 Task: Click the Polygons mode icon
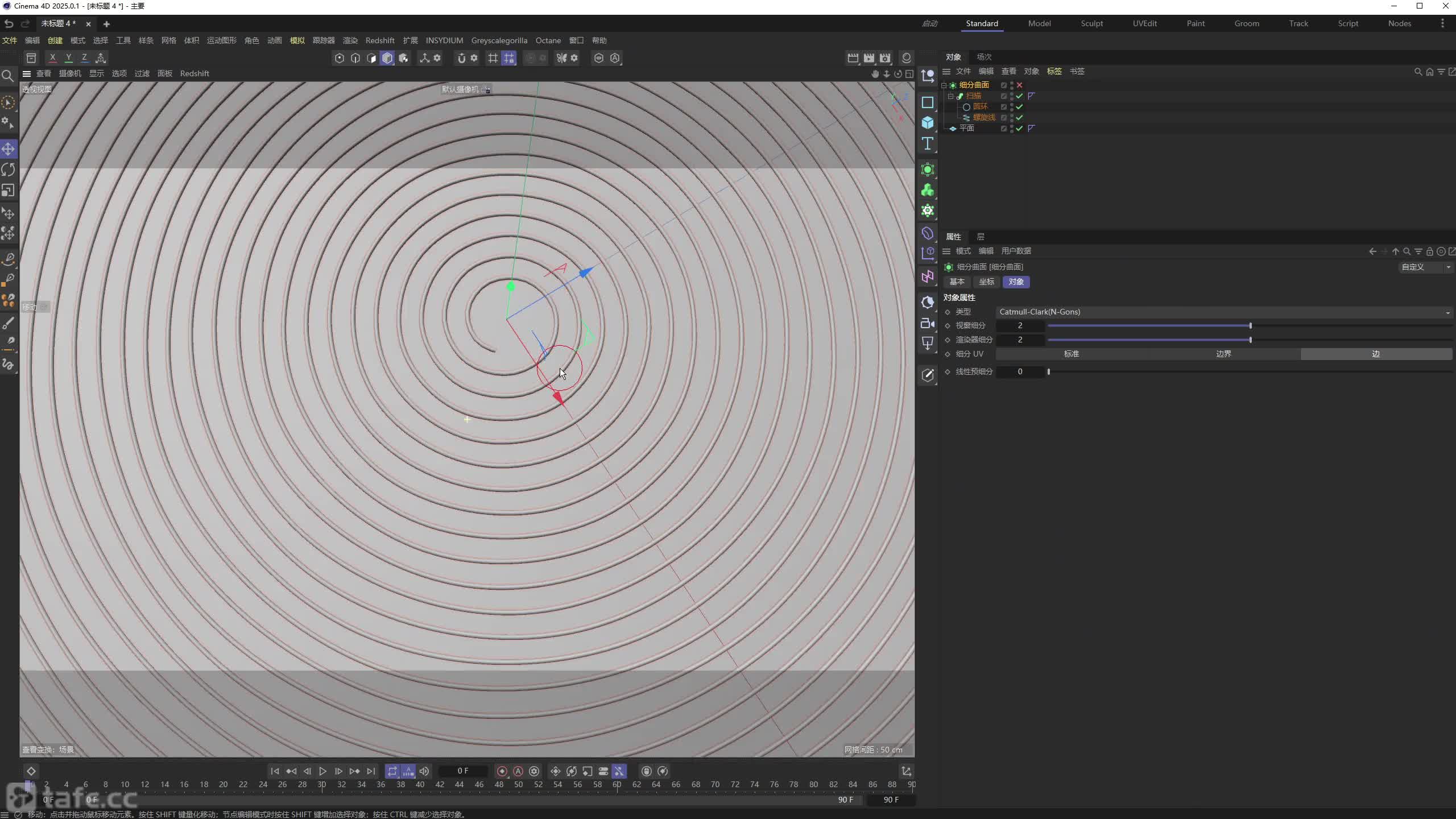click(x=371, y=58)
